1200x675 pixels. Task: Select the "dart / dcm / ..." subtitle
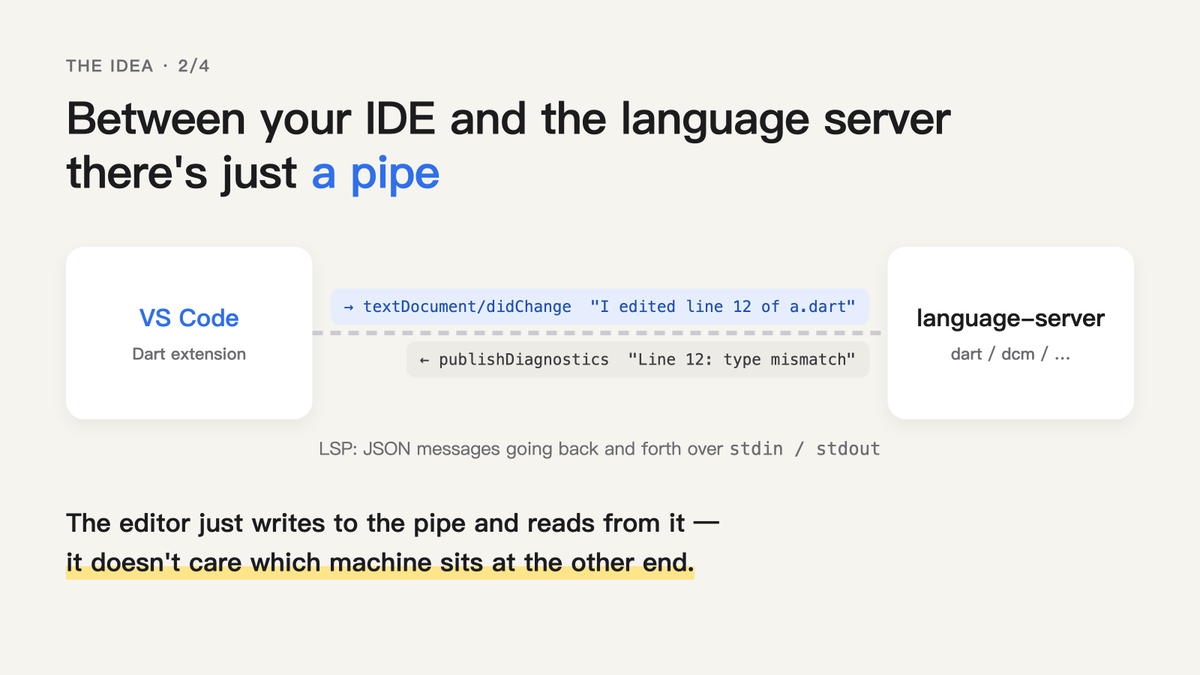(x=1011, y=354)
